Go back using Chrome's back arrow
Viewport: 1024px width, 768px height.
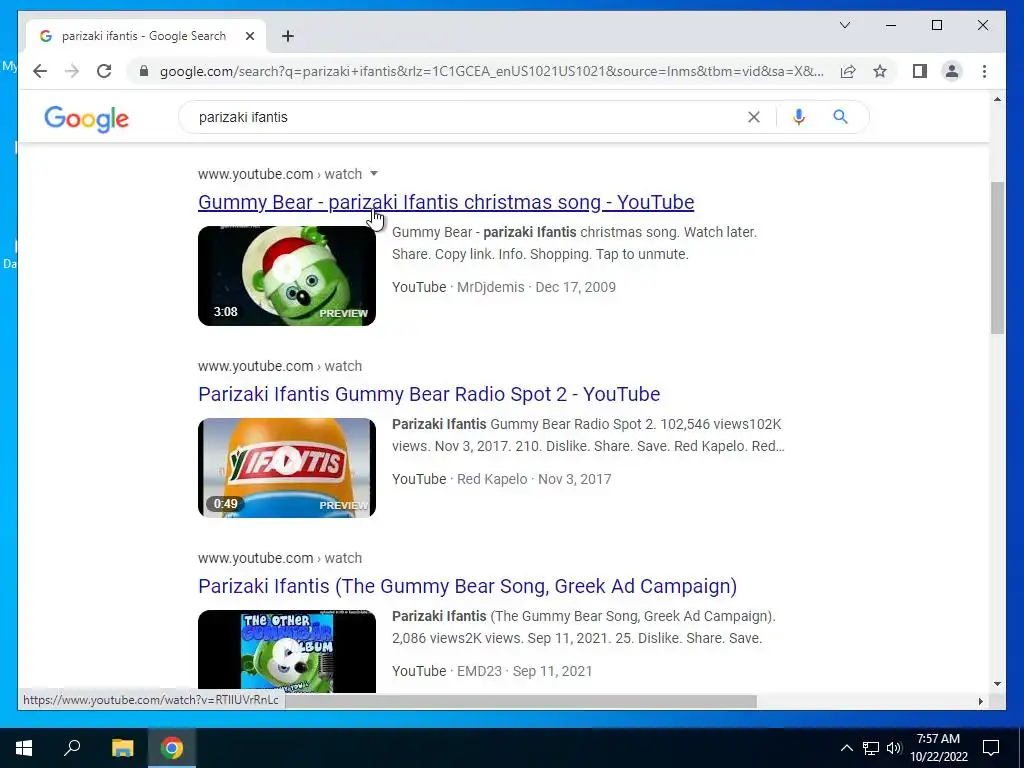click(x=40, y=71)
